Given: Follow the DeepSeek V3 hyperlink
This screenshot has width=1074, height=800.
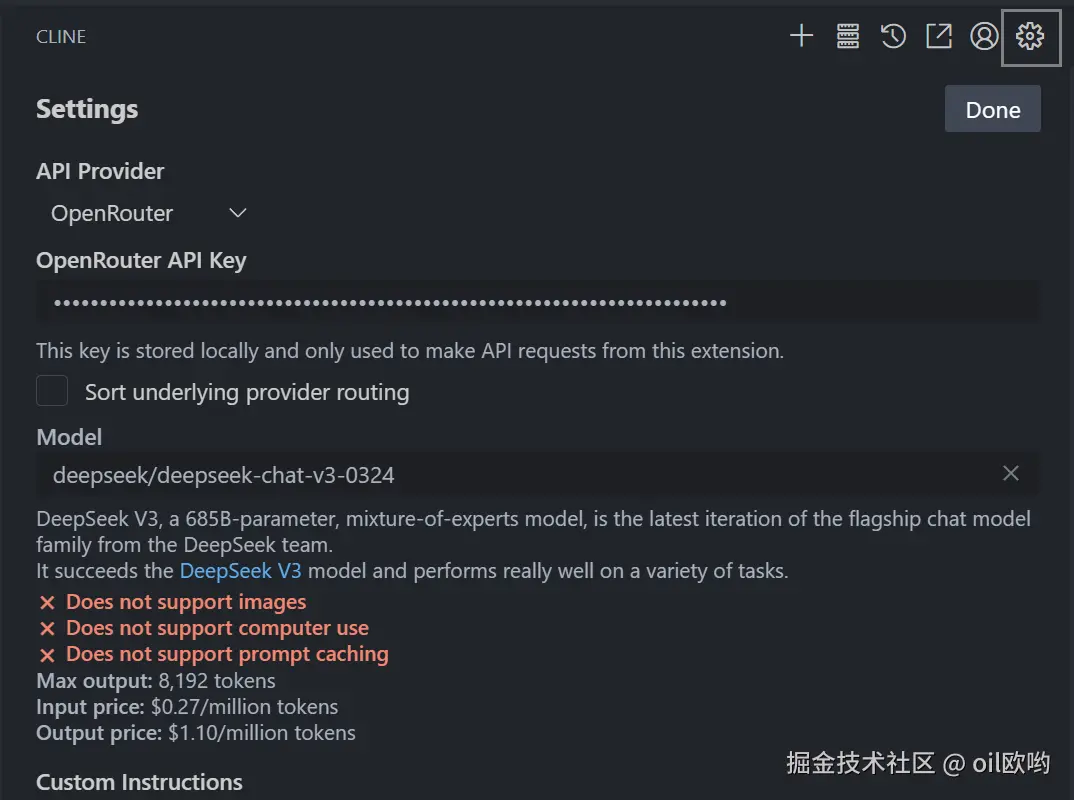Looking at the screenshot, I should (x=240, y=572).
